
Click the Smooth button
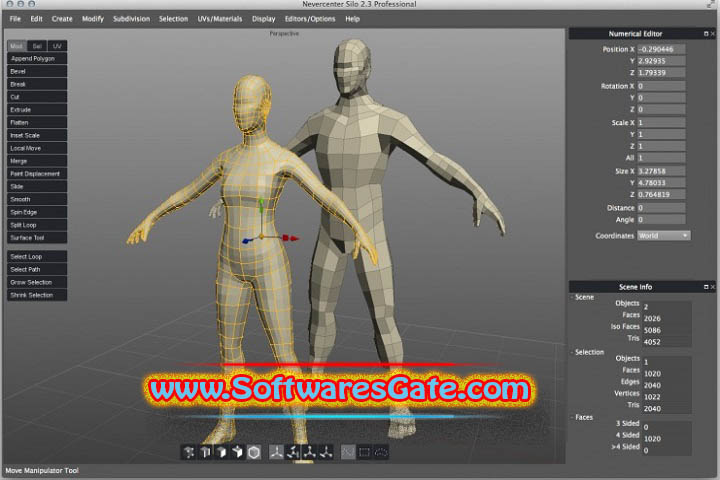[x=37, y=199]
